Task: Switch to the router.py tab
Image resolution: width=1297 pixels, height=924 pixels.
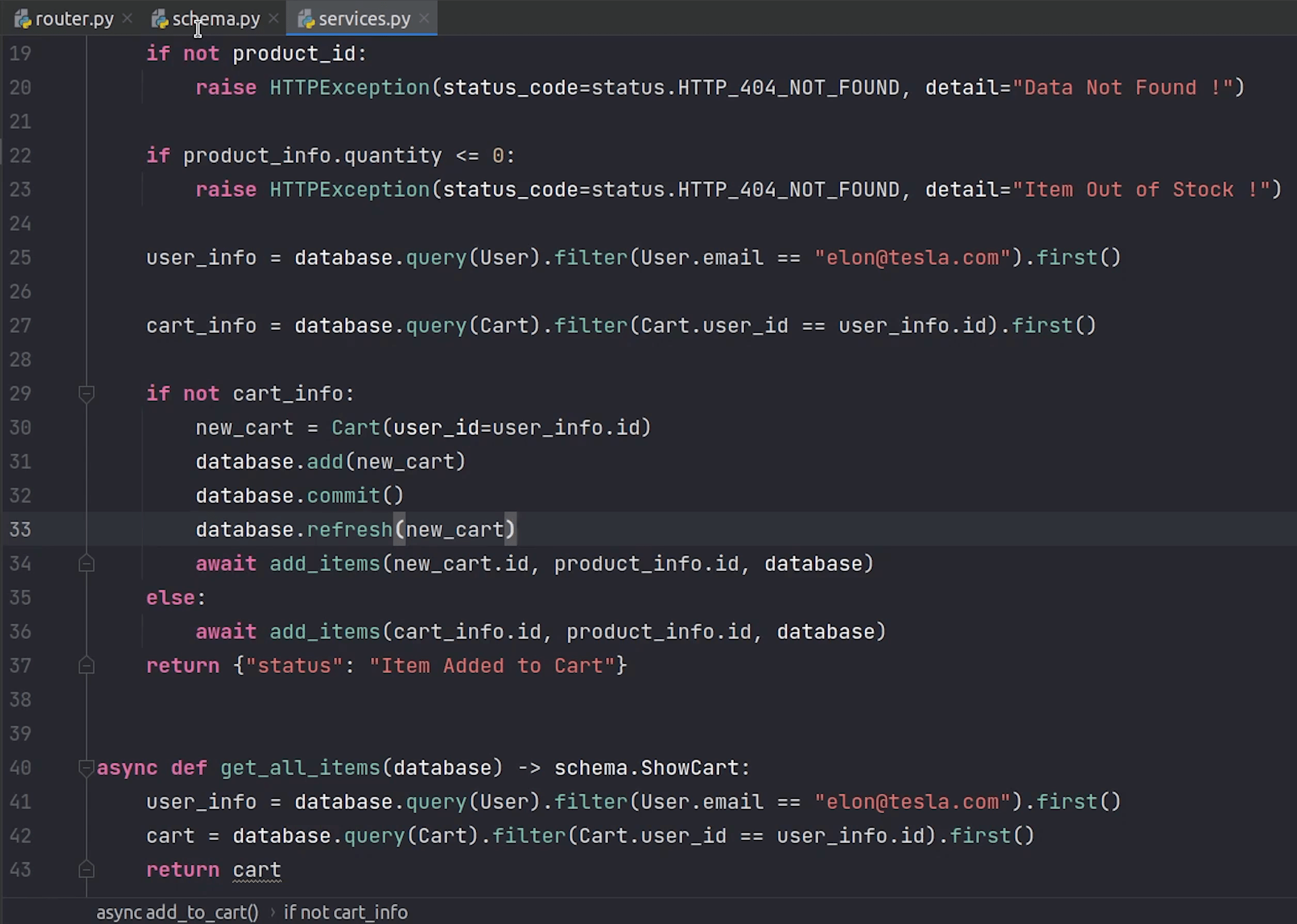Action: pyautogui.click(x=74, y=20)
